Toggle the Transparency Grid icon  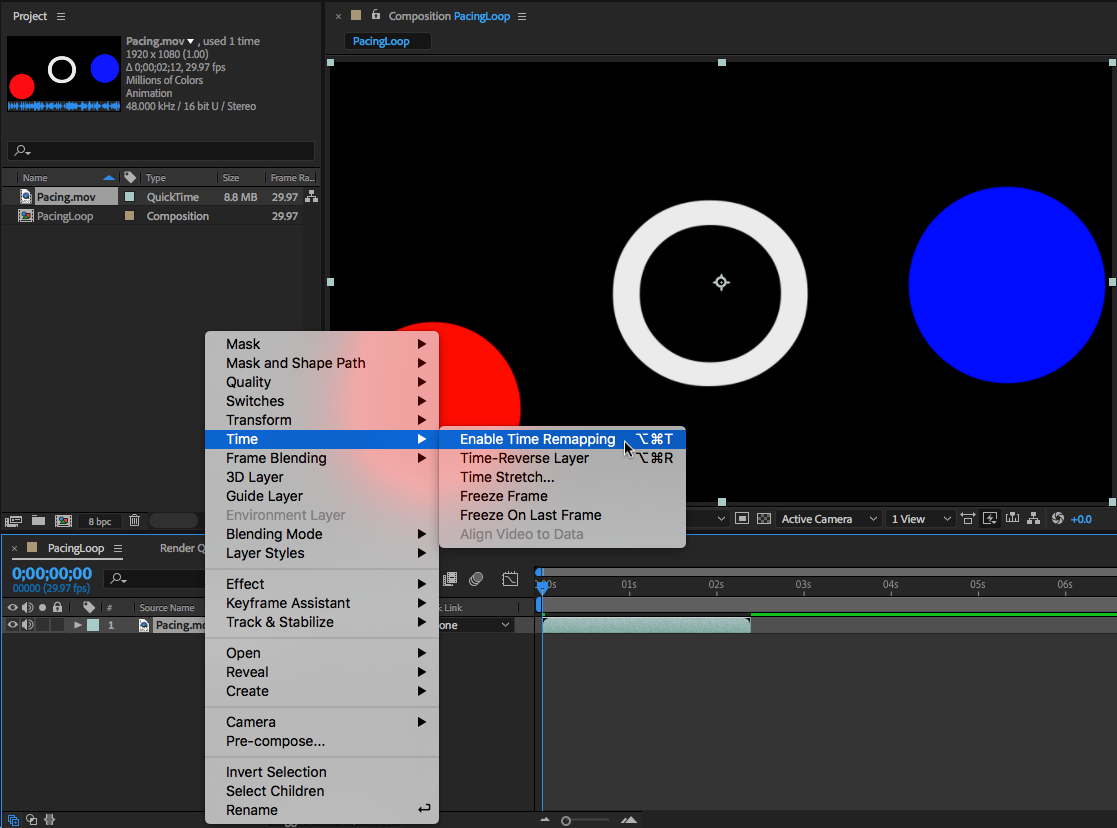[x=764, y=519]
